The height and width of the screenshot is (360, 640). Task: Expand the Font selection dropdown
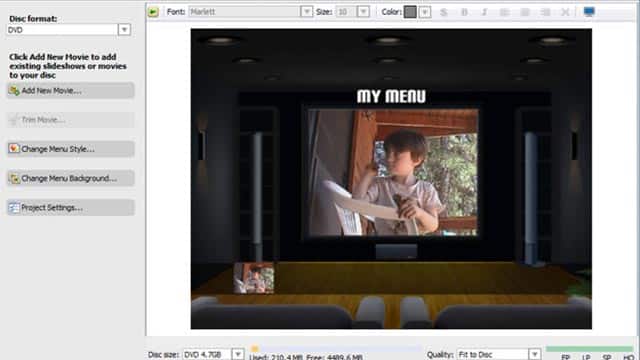click(x=307, y=12)
